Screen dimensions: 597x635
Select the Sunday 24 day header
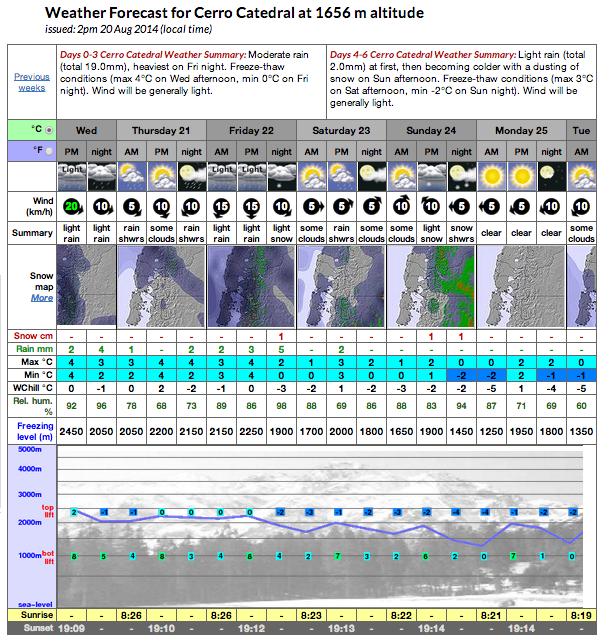(x=431, y=130)
